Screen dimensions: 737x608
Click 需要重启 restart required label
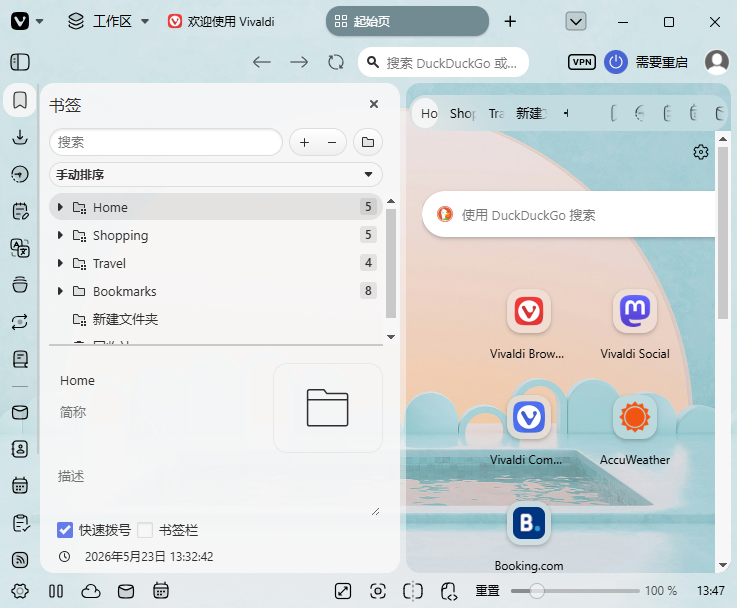(x=661, y=62)
